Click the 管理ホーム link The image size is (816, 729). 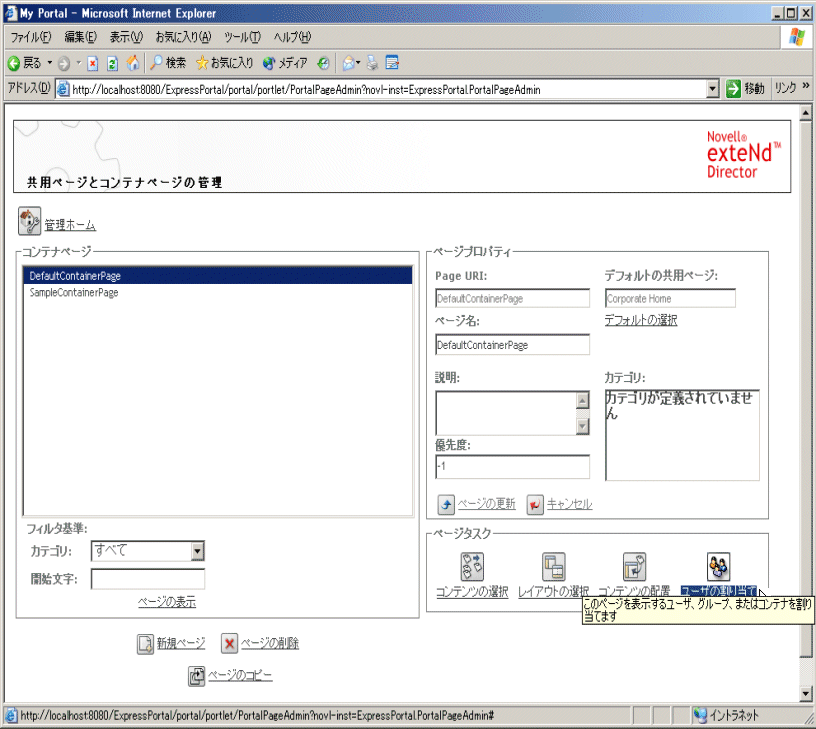[70, 225]
